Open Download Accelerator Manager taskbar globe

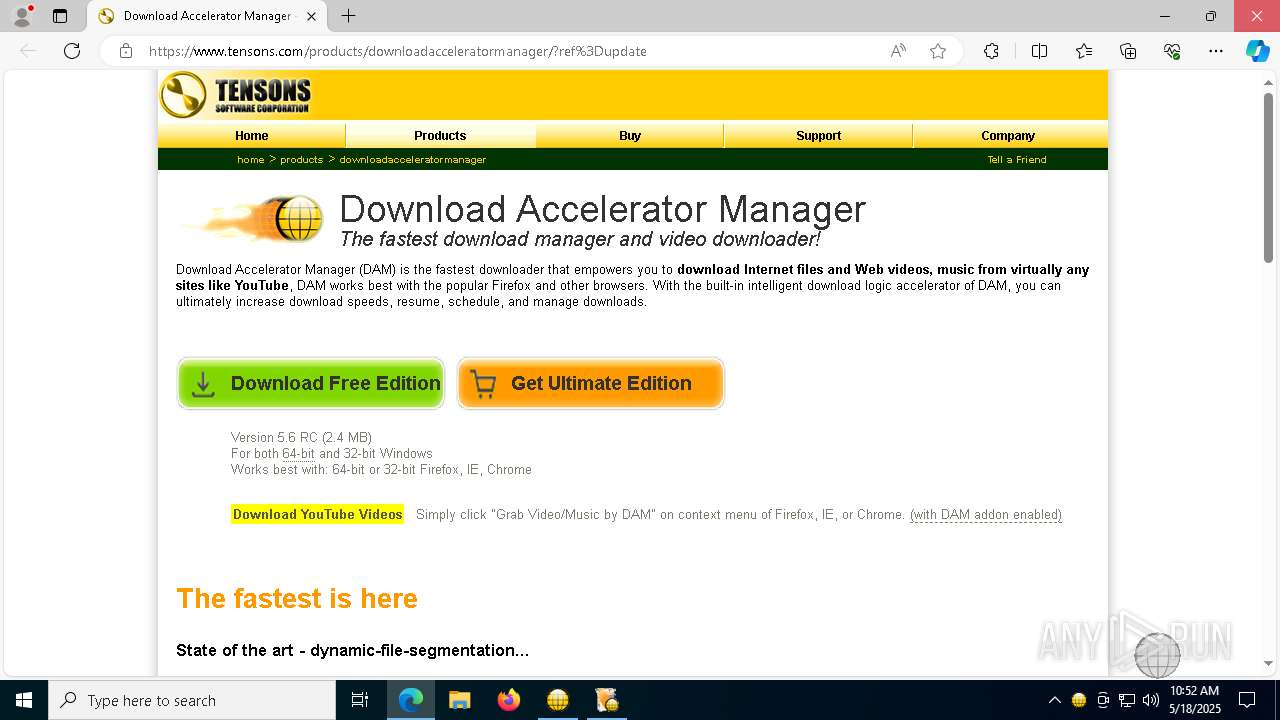[x=558, y=700]
